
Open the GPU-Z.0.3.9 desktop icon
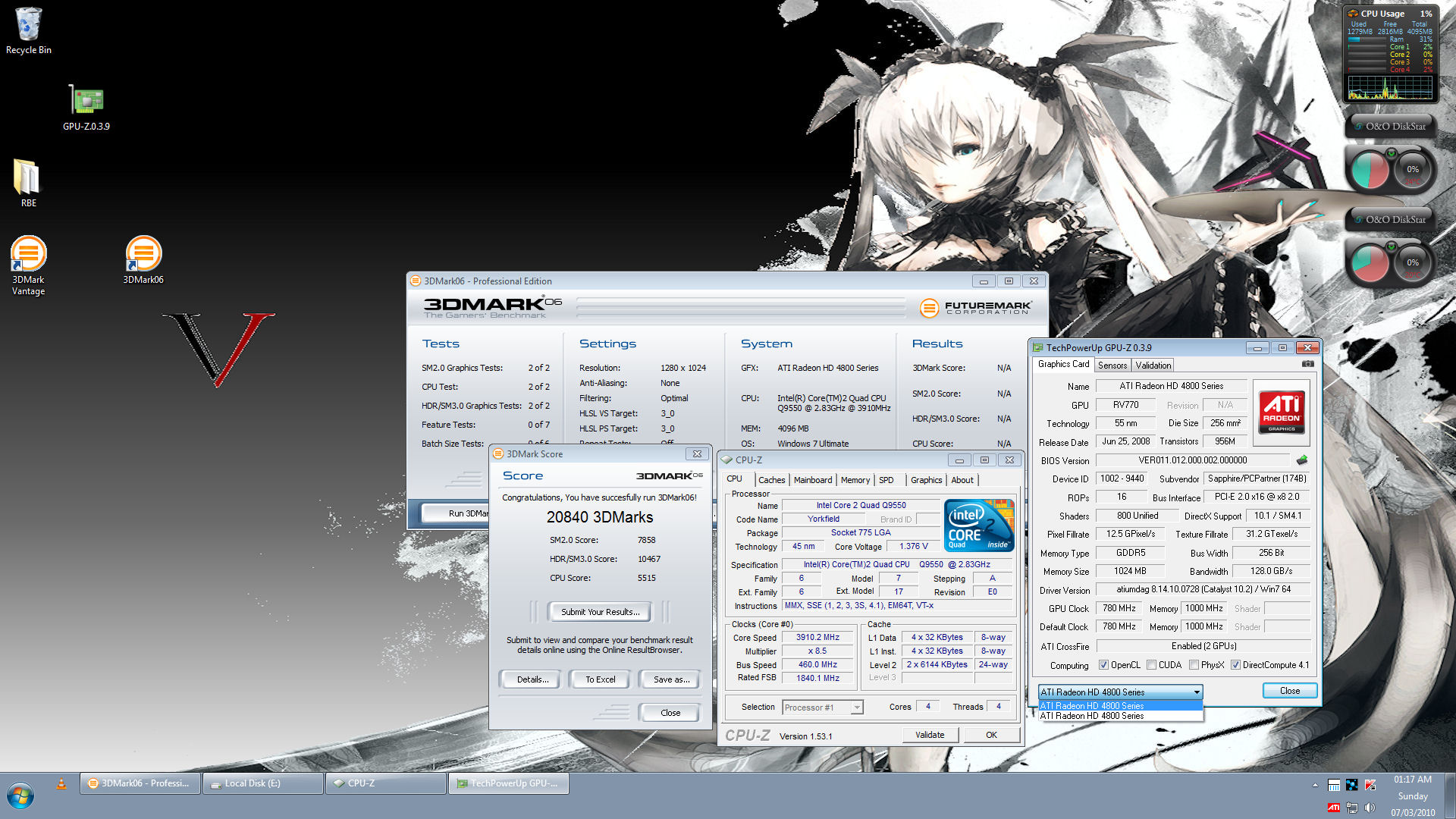tap(86, 108)
